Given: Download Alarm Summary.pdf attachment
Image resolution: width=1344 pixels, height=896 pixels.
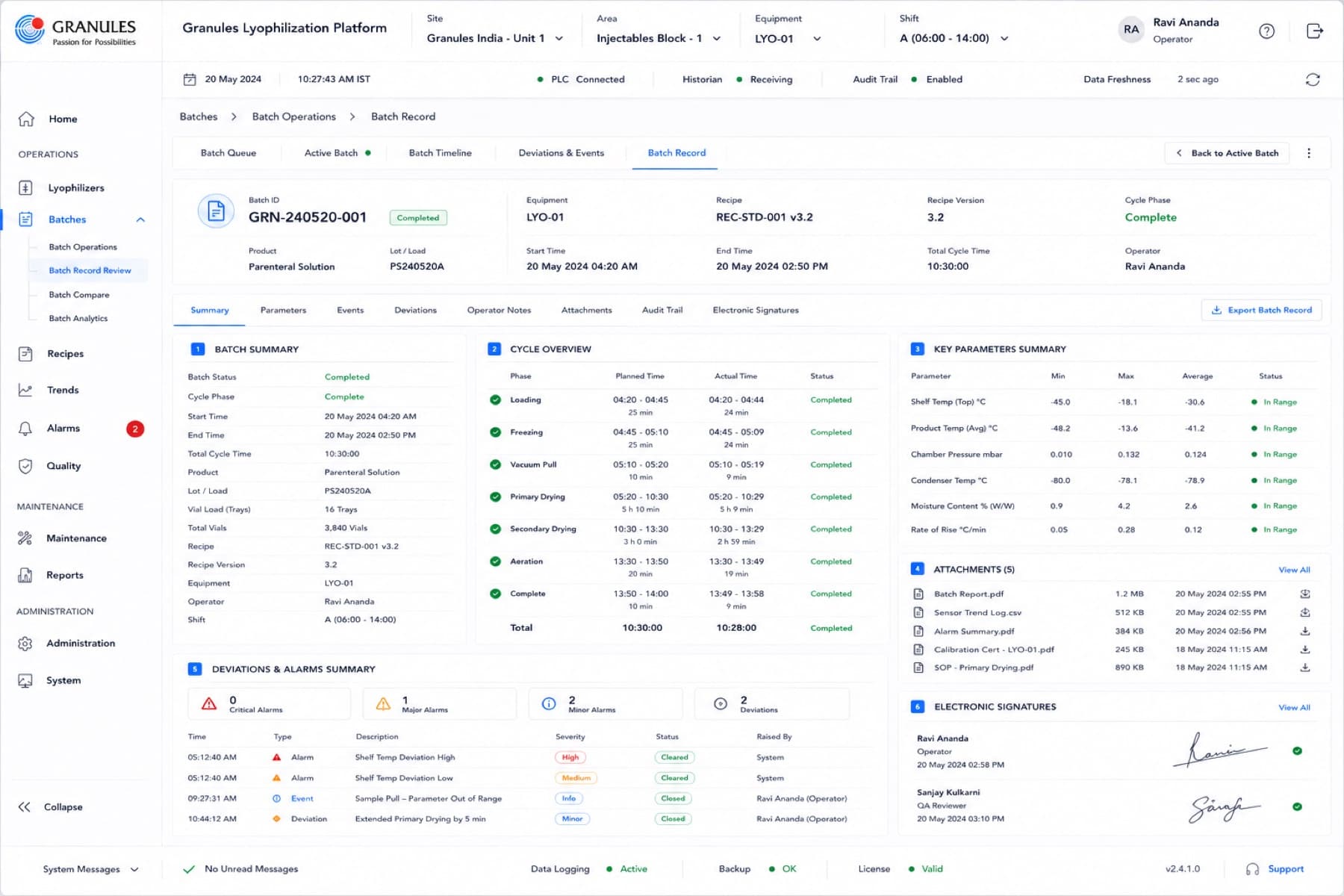Looking at the screenshot, I should click(1305, 631).
